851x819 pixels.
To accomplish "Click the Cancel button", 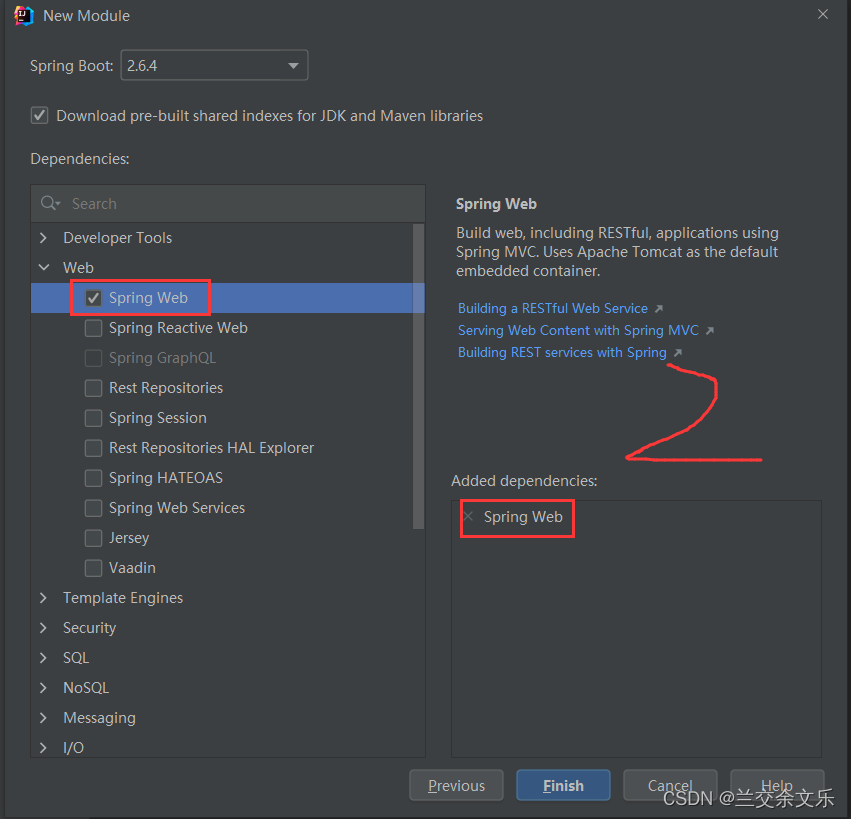I will [670, 785].
